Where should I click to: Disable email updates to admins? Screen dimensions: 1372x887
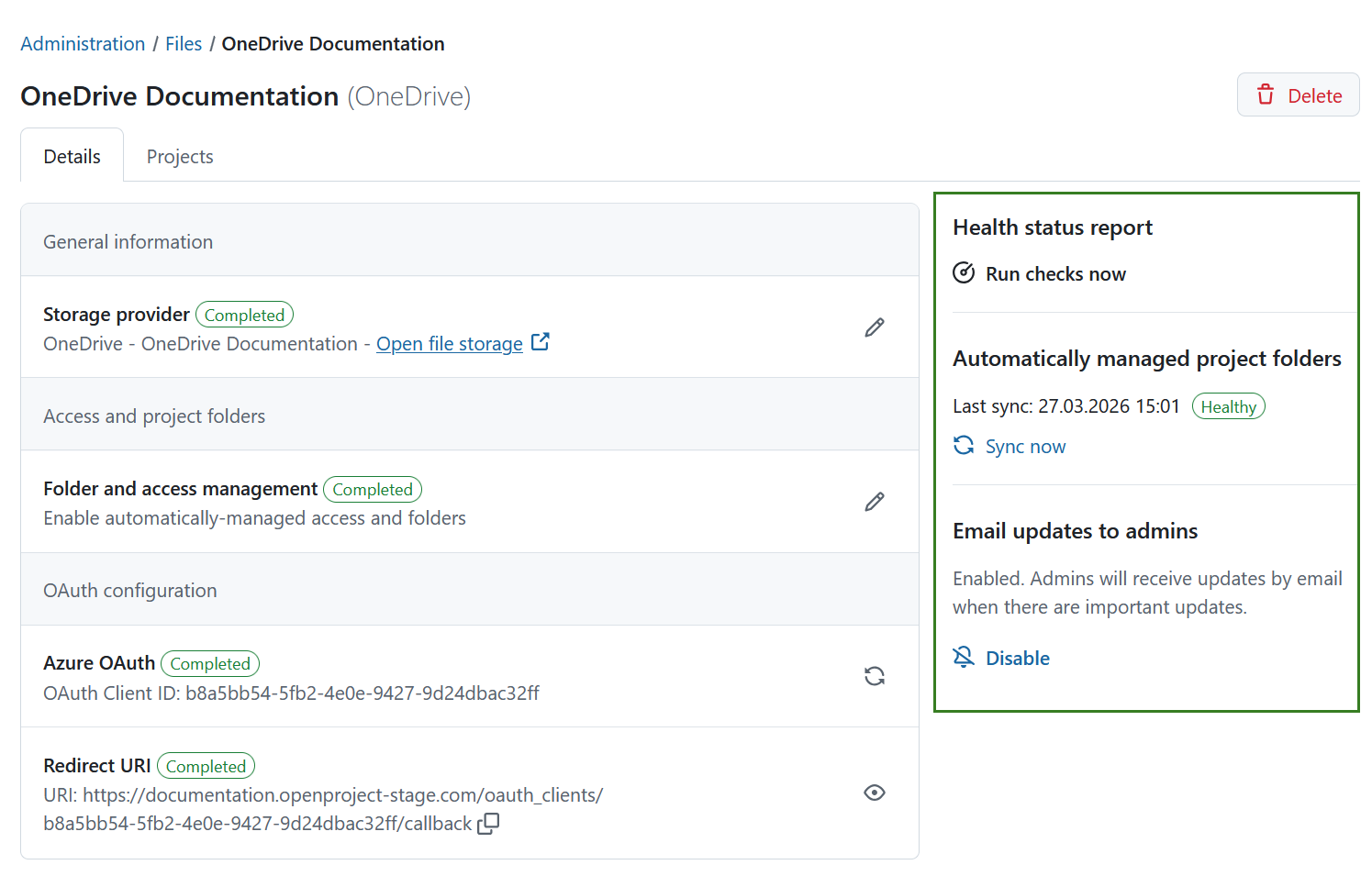[1017, 658]
